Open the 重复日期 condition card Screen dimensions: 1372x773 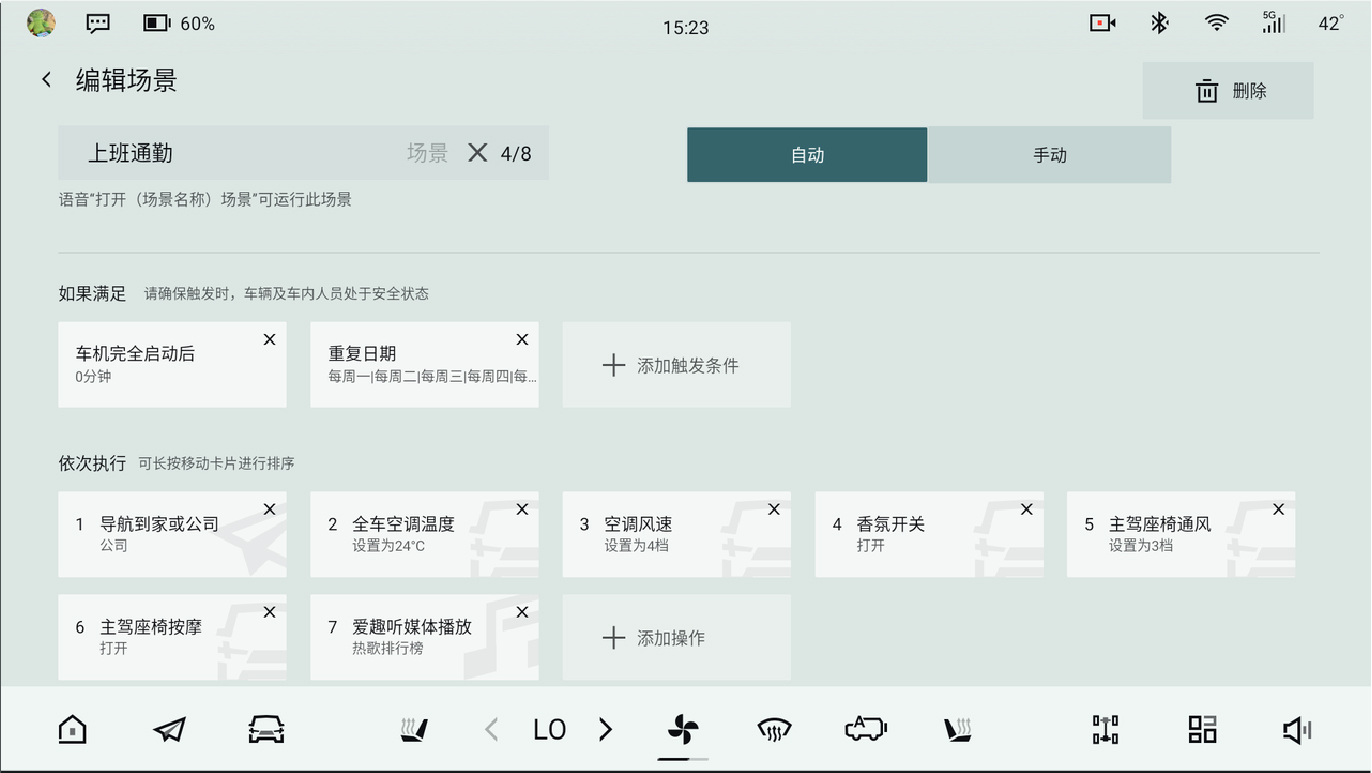pyautogui.click(x=424, y=365)
